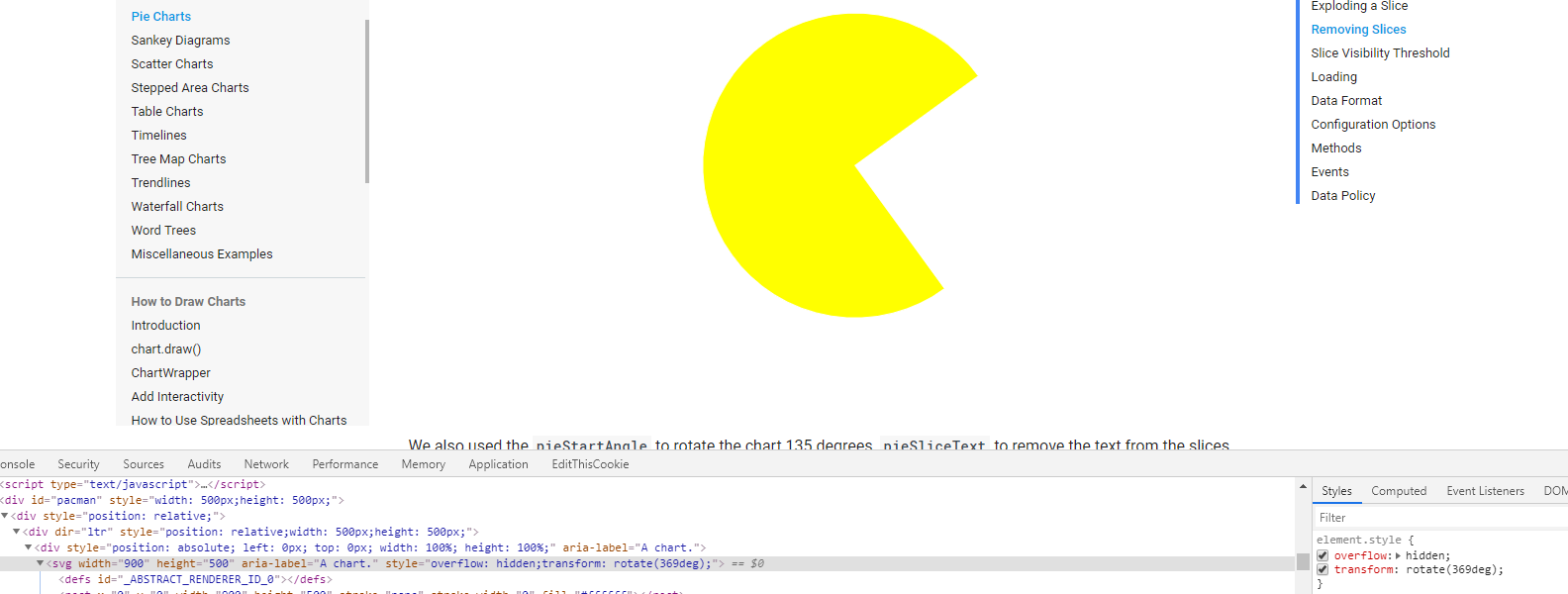Click the How to Draw Charts heading
The image size is (1568, 594).
click(x=188, y=302)
